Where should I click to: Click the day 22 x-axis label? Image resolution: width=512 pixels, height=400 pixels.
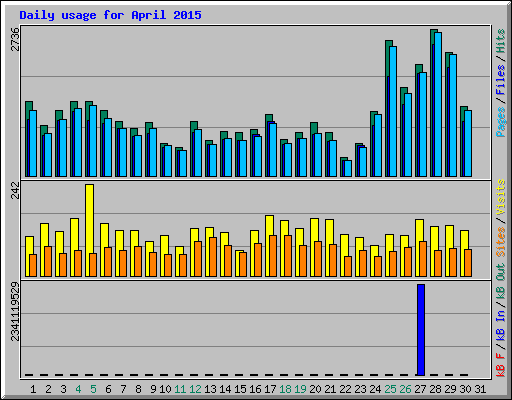click(345, 389)
